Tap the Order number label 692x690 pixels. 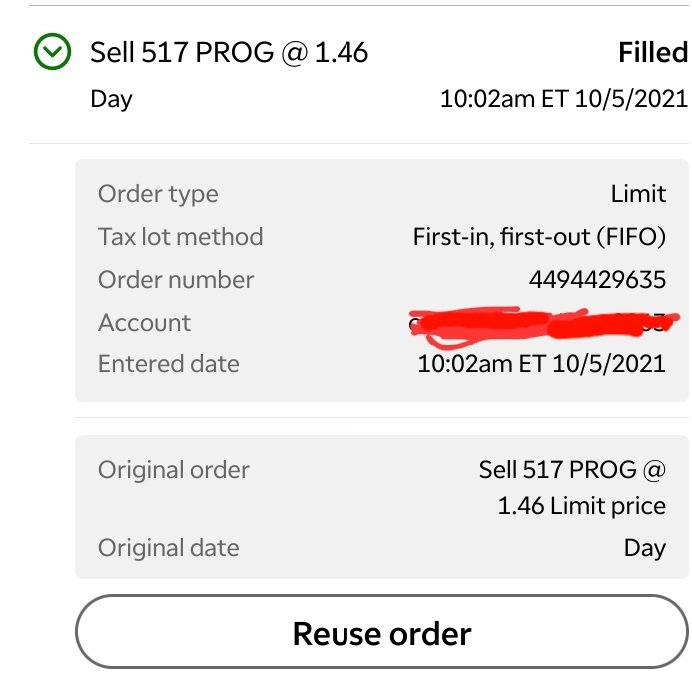click(176, 279)
